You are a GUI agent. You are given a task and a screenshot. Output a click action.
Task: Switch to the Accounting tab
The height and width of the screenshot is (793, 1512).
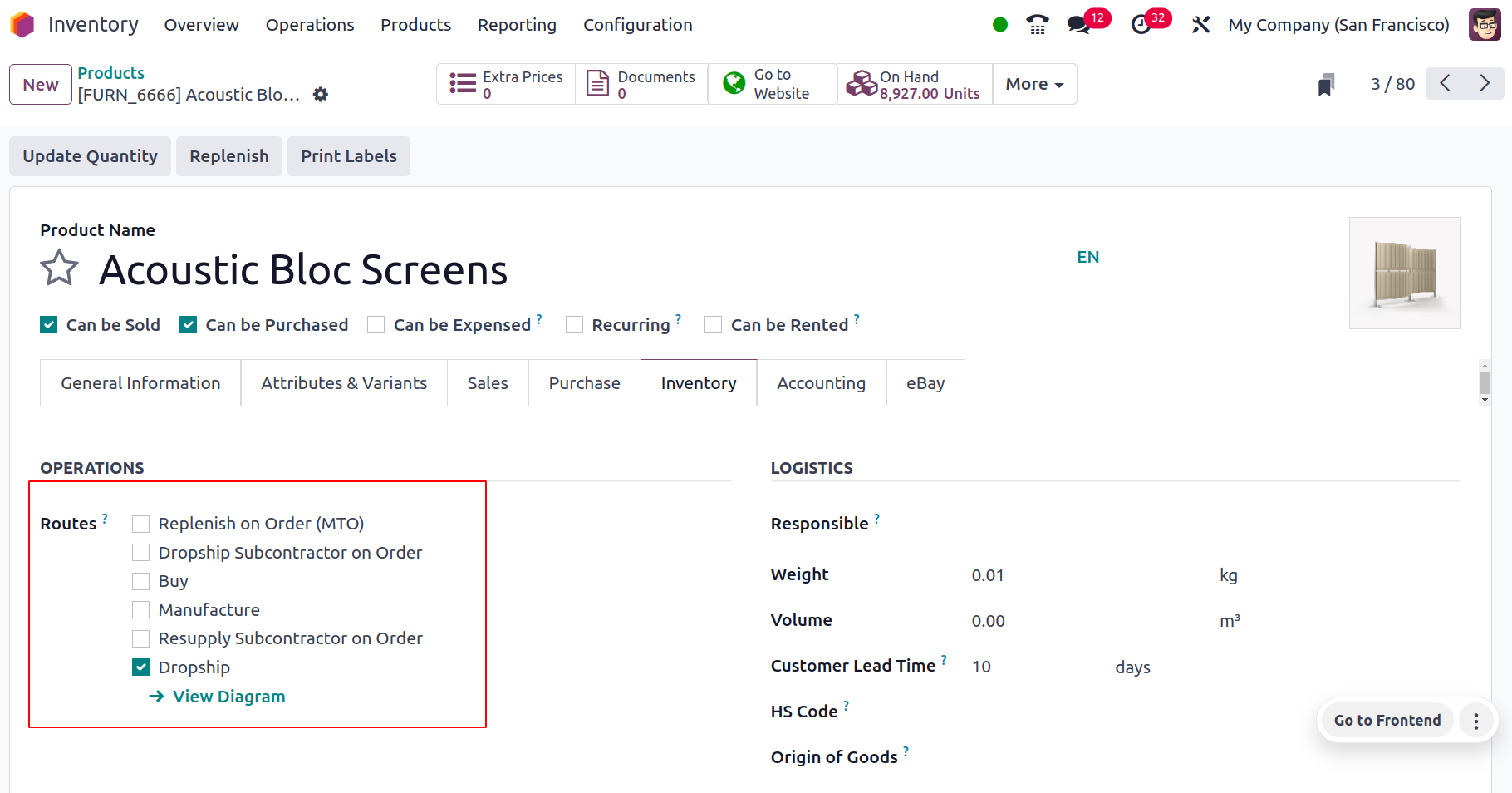point(821,383)
